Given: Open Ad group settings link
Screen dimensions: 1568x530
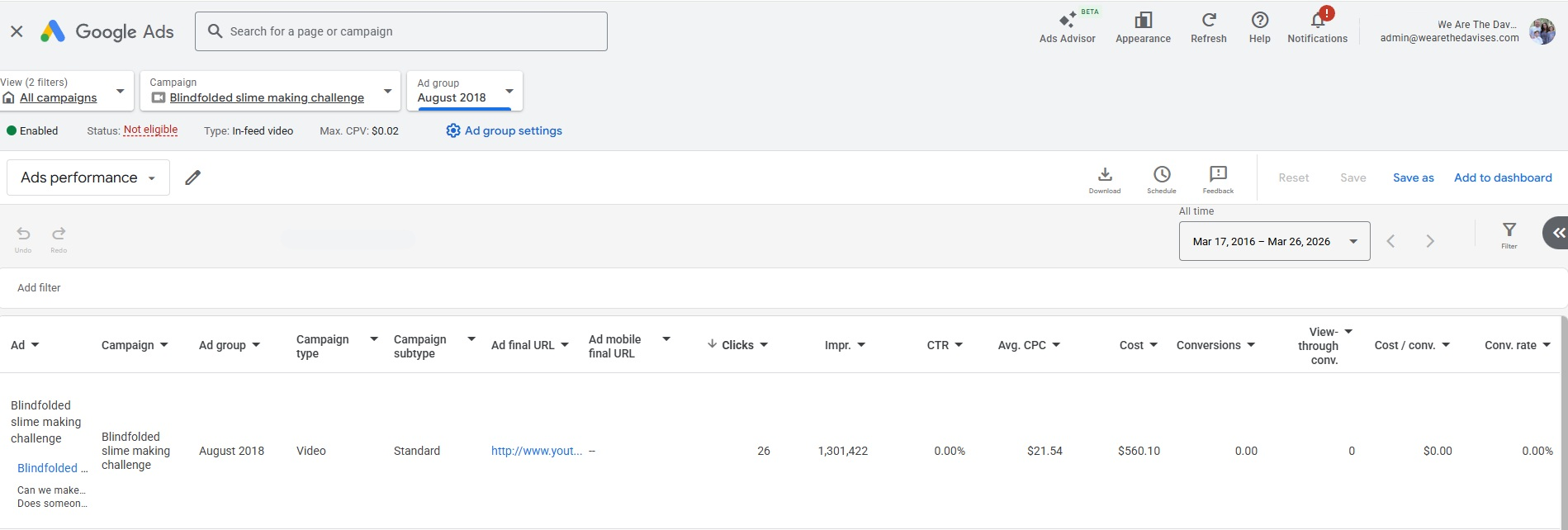Looking at the screenshot, I should point(505,130).
